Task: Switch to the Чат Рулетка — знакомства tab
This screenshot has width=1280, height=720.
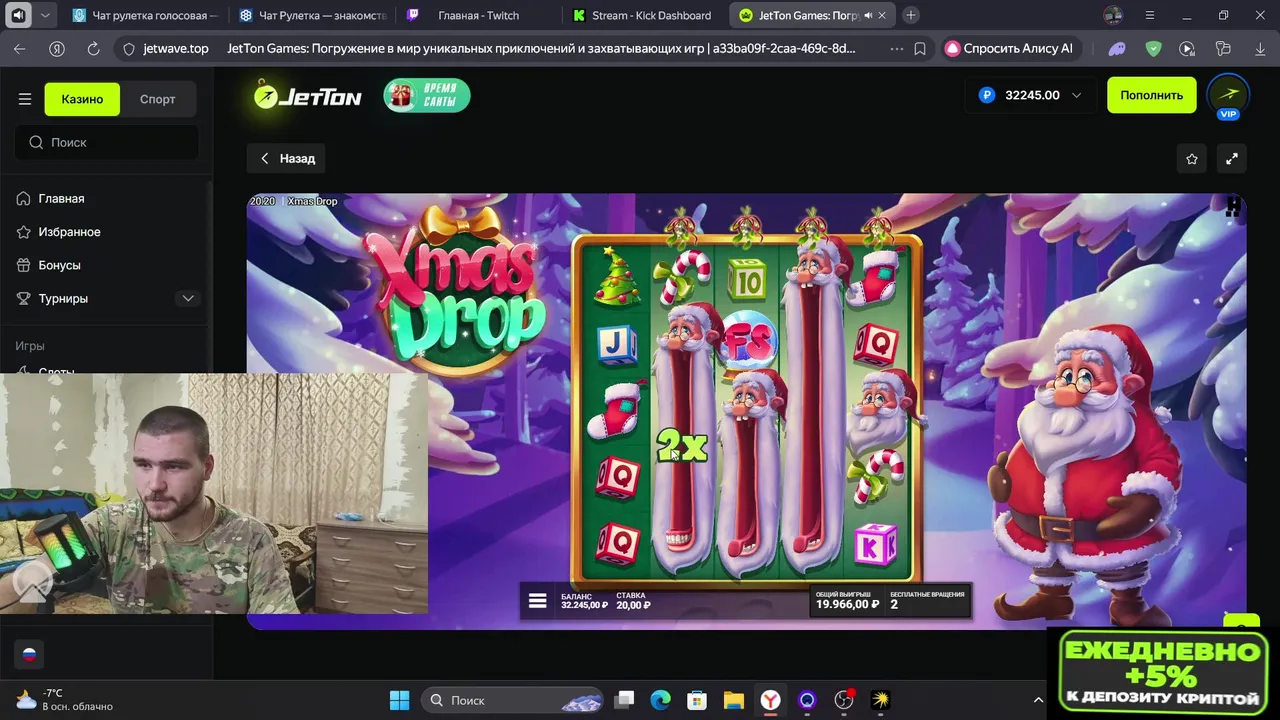Action: point(311,15)
